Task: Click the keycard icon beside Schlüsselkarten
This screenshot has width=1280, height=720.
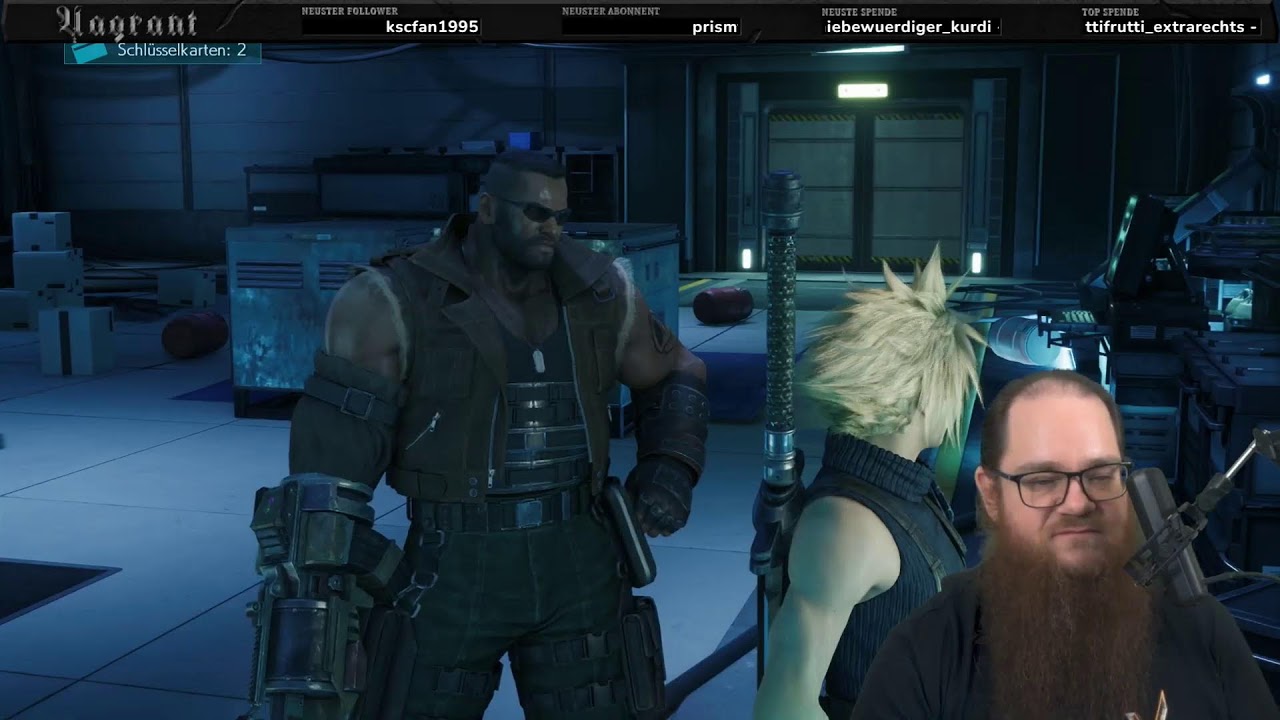Action: coord(90,51)
